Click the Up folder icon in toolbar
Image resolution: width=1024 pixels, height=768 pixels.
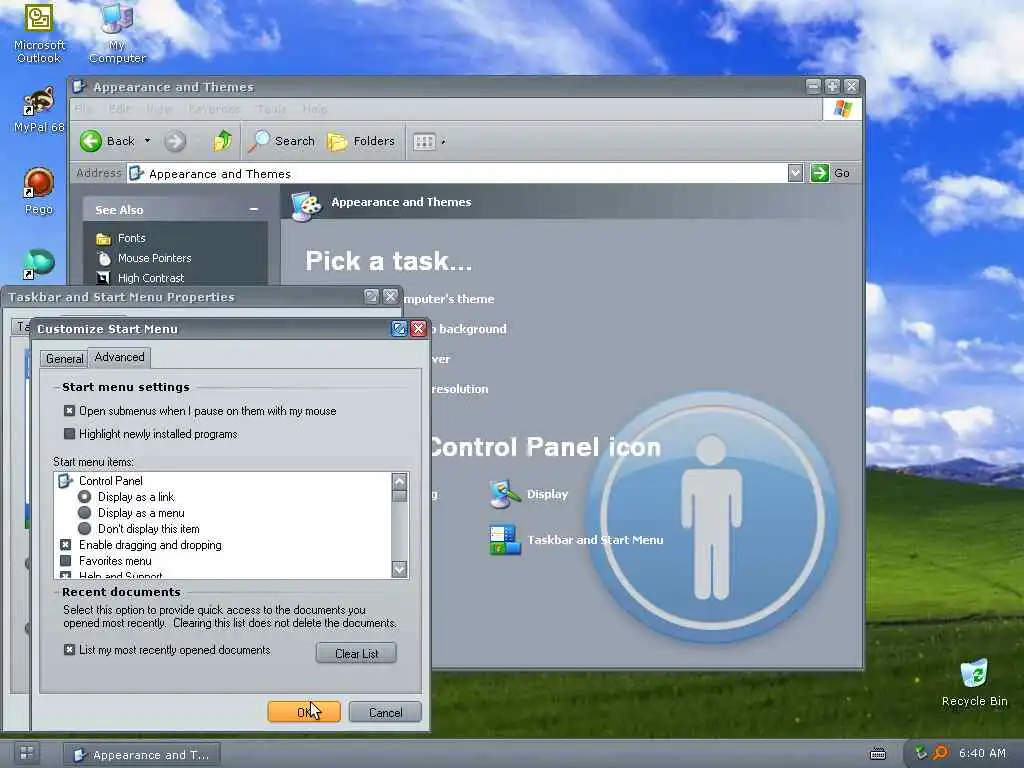(x=222, y=140)
